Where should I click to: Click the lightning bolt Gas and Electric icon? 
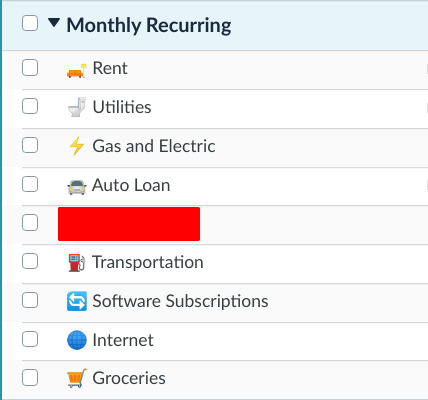pyautogui.click(x=77, y=146)
